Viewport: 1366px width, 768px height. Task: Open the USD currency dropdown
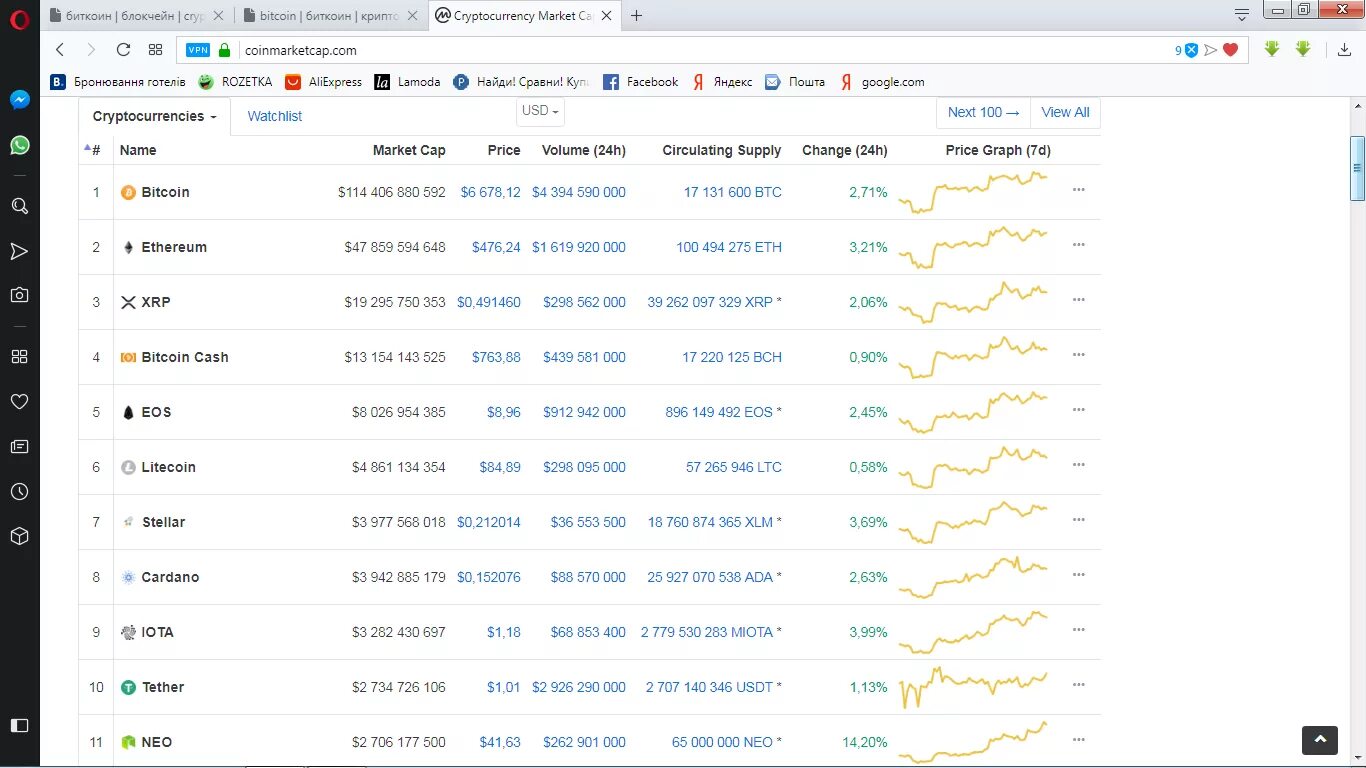tap(540, 111)
